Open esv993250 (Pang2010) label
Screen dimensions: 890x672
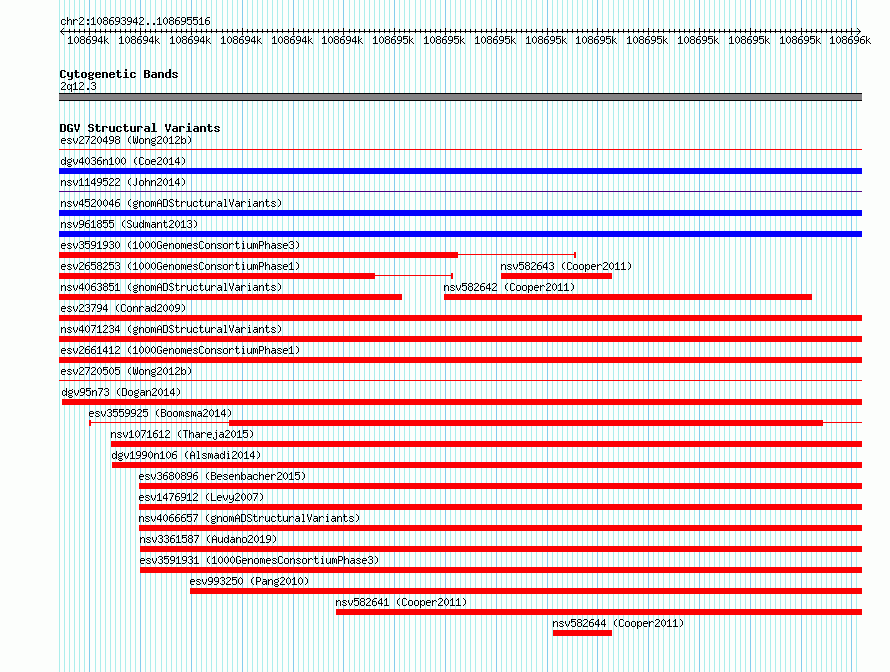point(249,581)
